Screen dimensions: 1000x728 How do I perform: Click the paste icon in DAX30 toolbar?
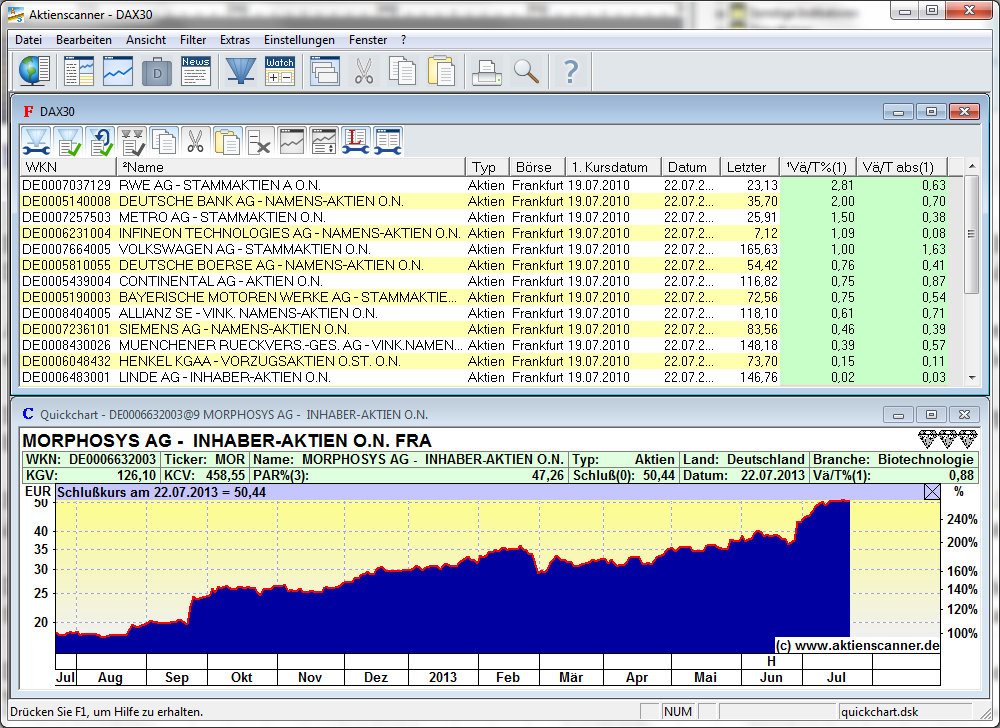[228, 141]
